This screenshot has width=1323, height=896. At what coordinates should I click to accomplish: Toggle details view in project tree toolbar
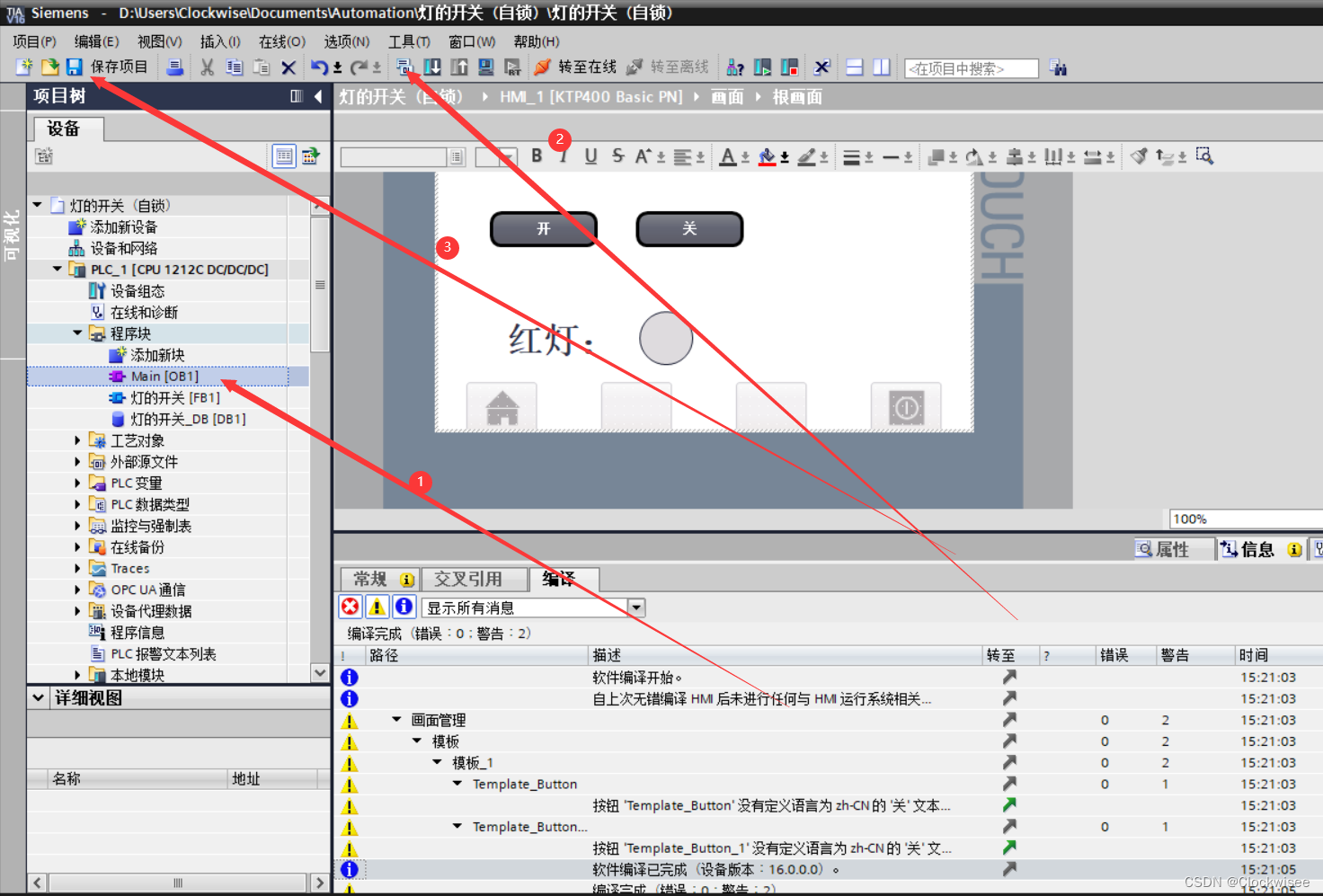pyautogui.click(x=284, y=156)
